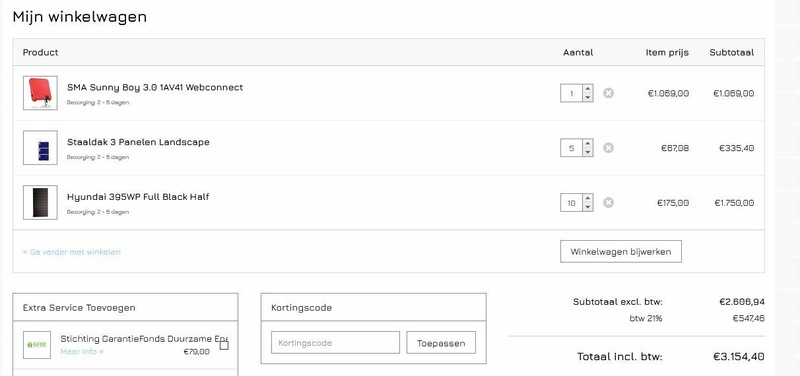Screen dimensions: 800x376
Task: Select the €335,40 subtotal value
Action: [736, 148]
